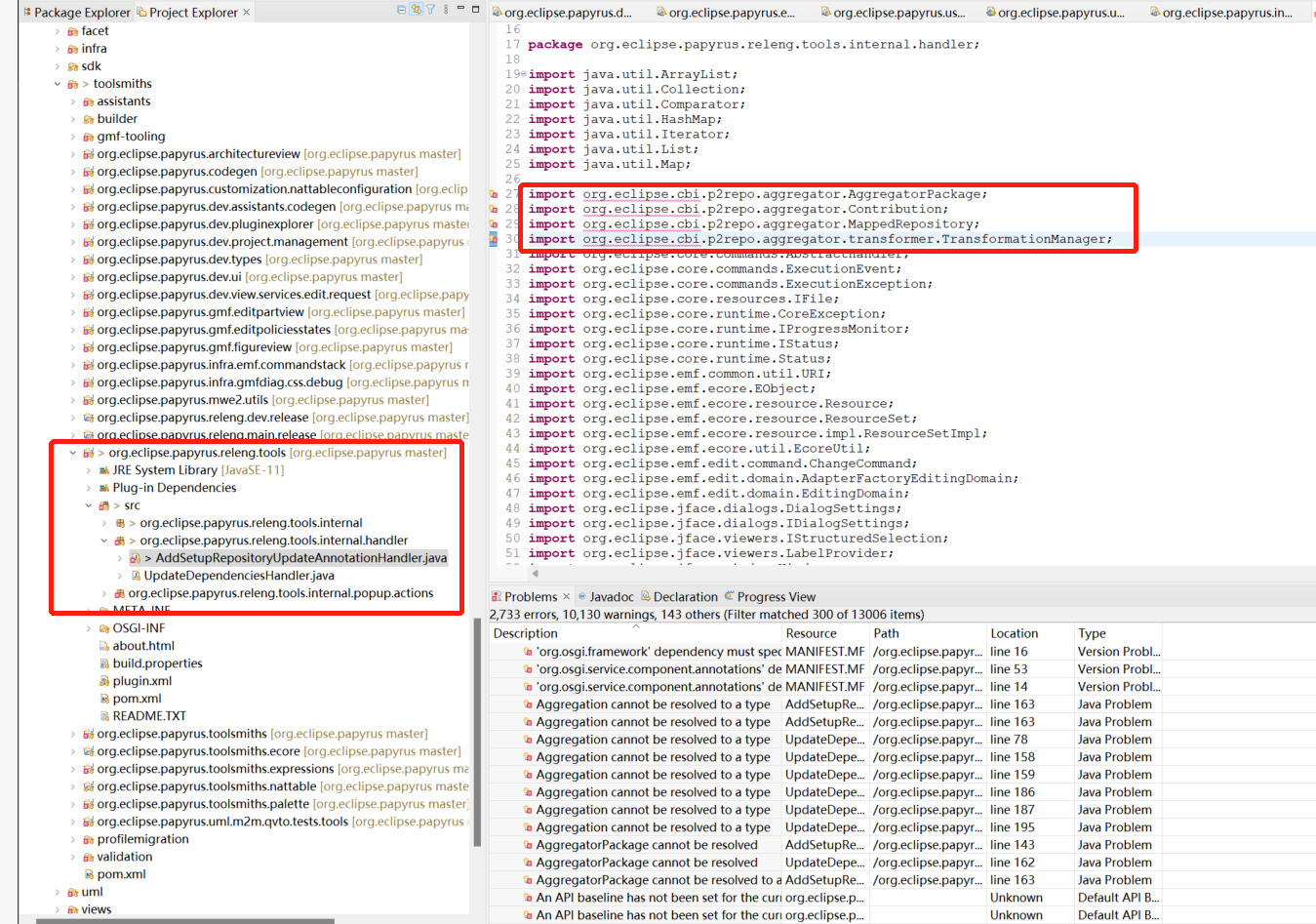1316x924 pixels.
Task: Open the Progress View tab
Action: [x=770, y=597]
